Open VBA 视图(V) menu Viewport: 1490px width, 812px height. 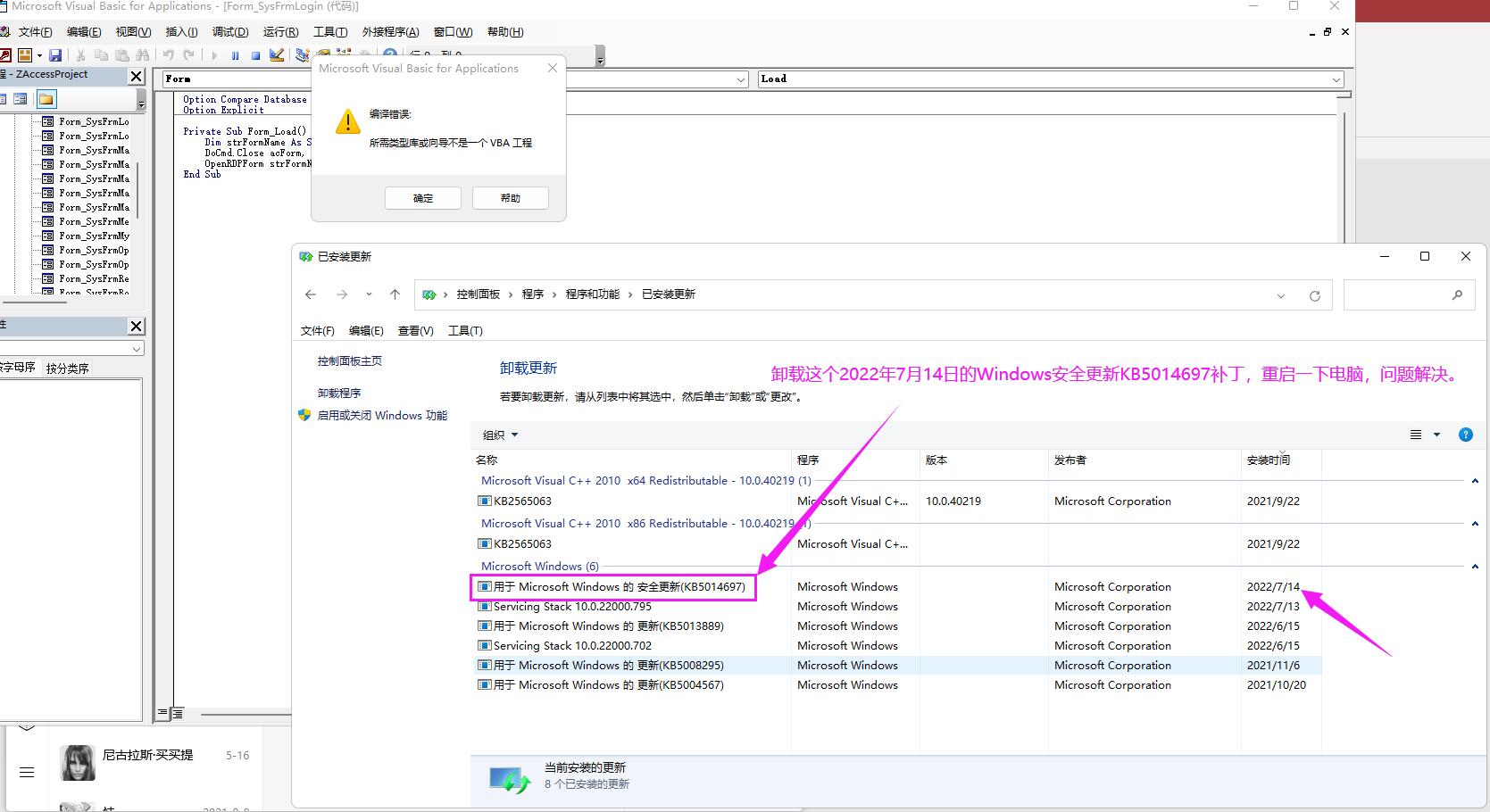pos(133,32)
